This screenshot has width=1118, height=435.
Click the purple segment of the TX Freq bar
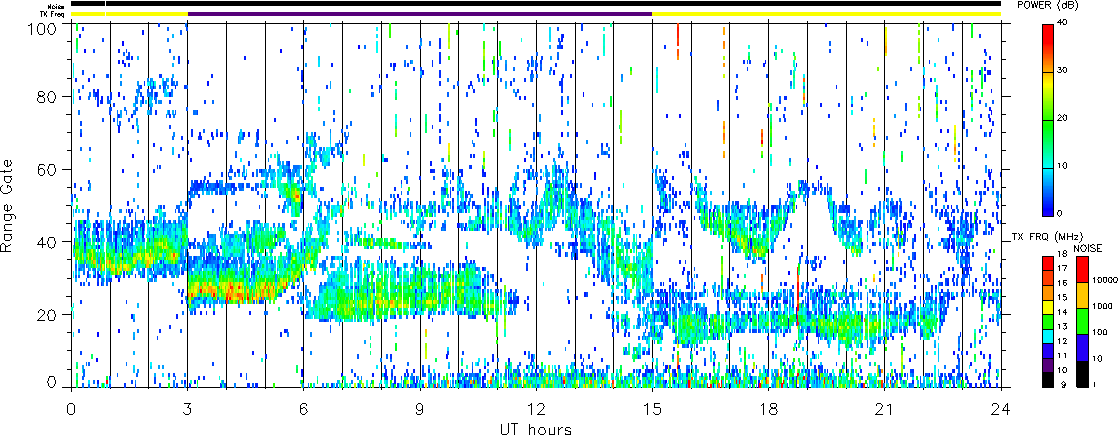pos(420,14)
